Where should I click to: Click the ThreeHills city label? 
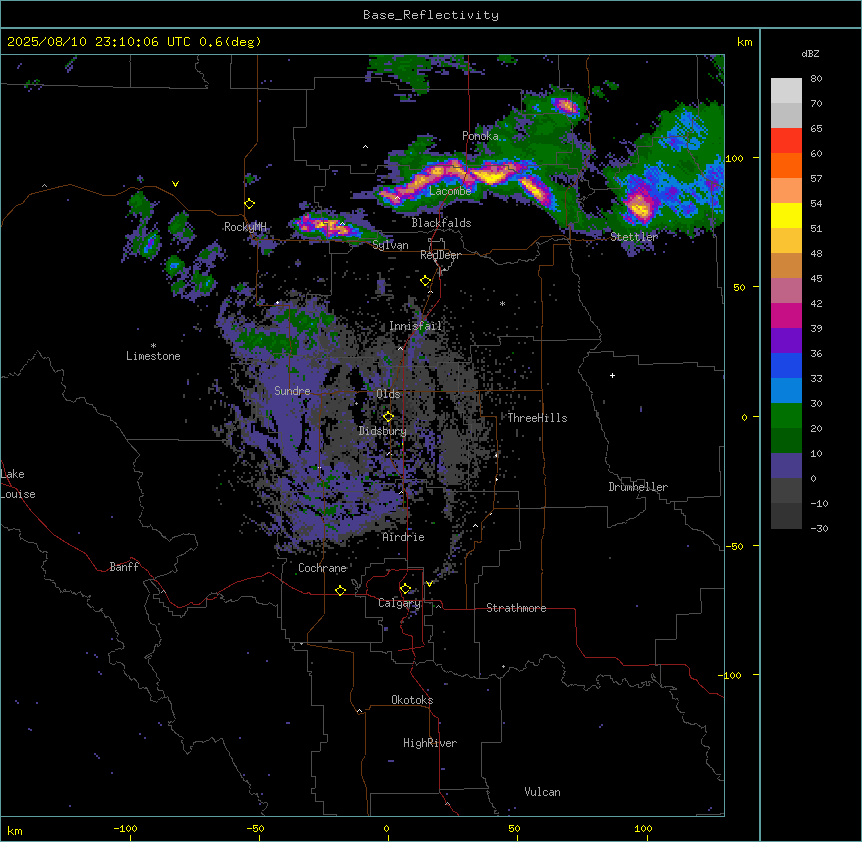pyautogui.click(x=537, y=418)
